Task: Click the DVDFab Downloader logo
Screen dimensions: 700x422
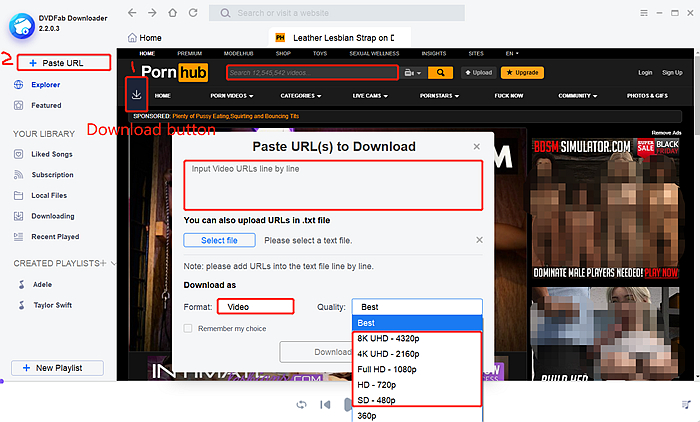Action: 21,25
